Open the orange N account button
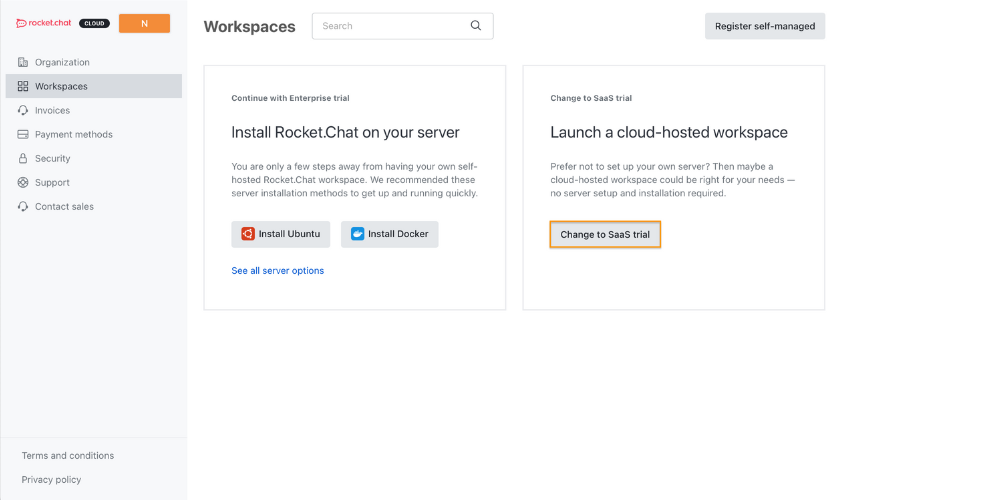 (144, 24)
